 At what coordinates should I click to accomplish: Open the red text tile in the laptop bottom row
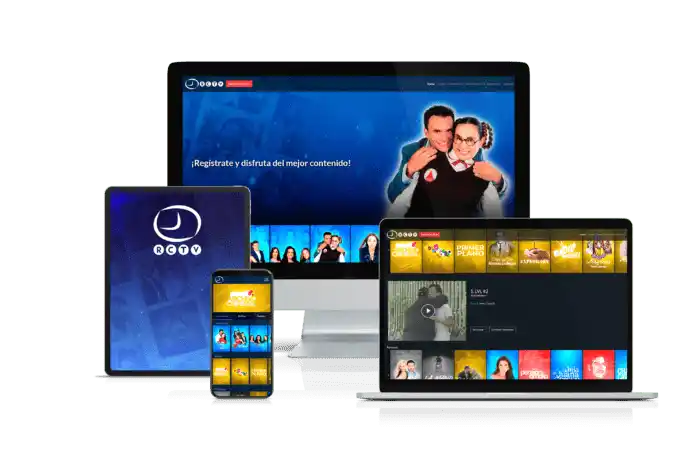(534, 364)
